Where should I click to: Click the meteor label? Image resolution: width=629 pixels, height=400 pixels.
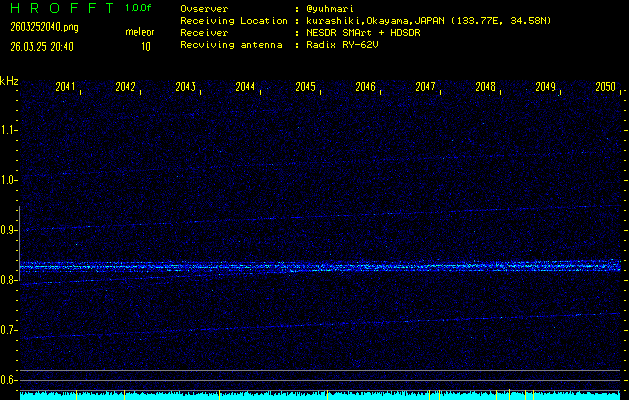pyautogui.click(x=139, y=33)
